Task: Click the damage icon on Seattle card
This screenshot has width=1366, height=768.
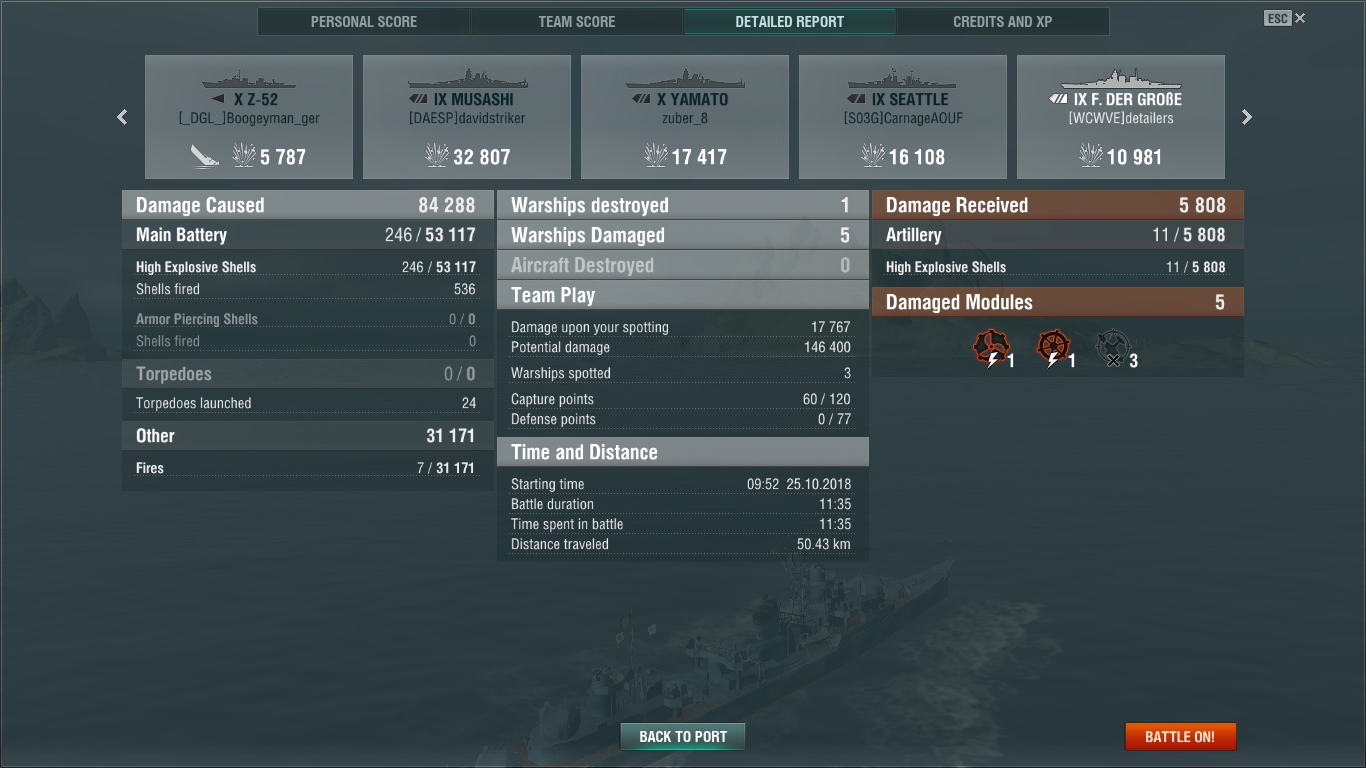Action: click(872, 156)
